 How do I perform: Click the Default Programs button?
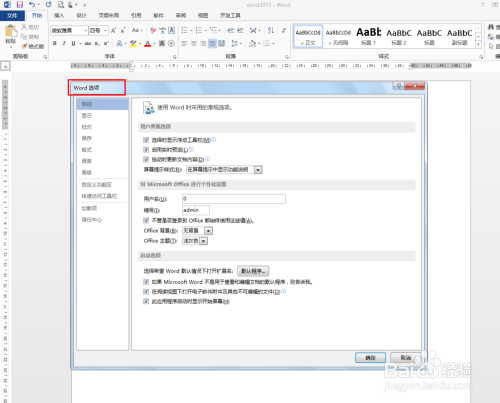coord(253,271)
